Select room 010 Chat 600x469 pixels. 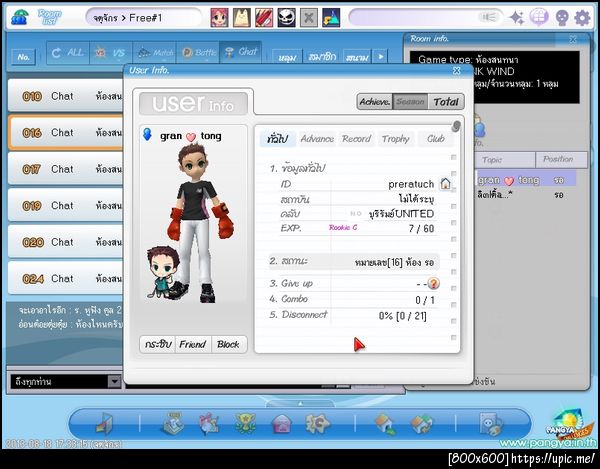point(65,96)
